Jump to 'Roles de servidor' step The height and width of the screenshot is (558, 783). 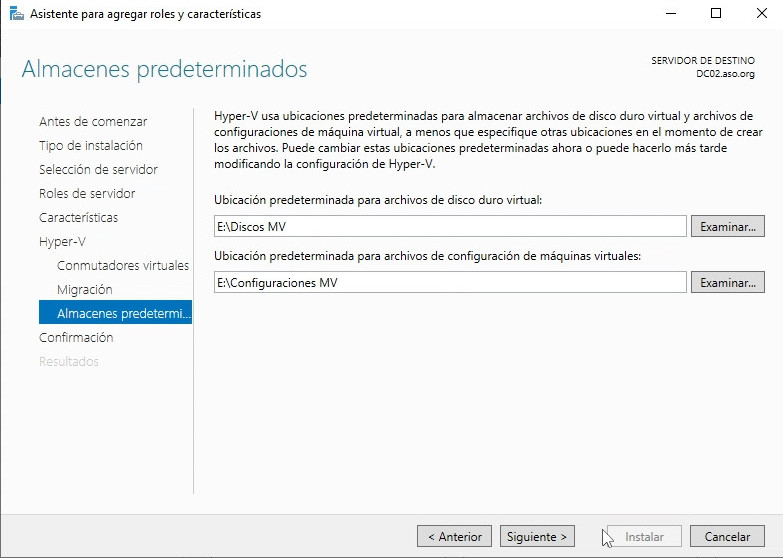87,193
